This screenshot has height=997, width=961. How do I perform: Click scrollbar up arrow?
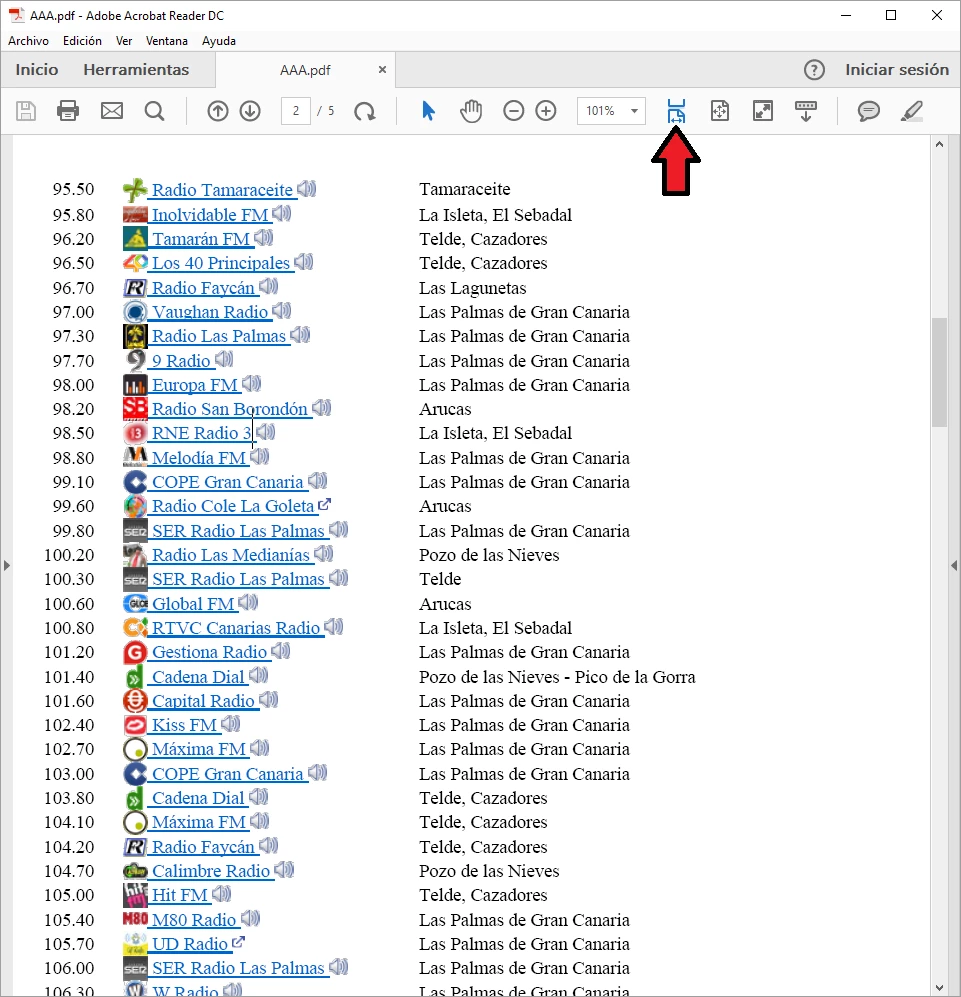point(939,144)
